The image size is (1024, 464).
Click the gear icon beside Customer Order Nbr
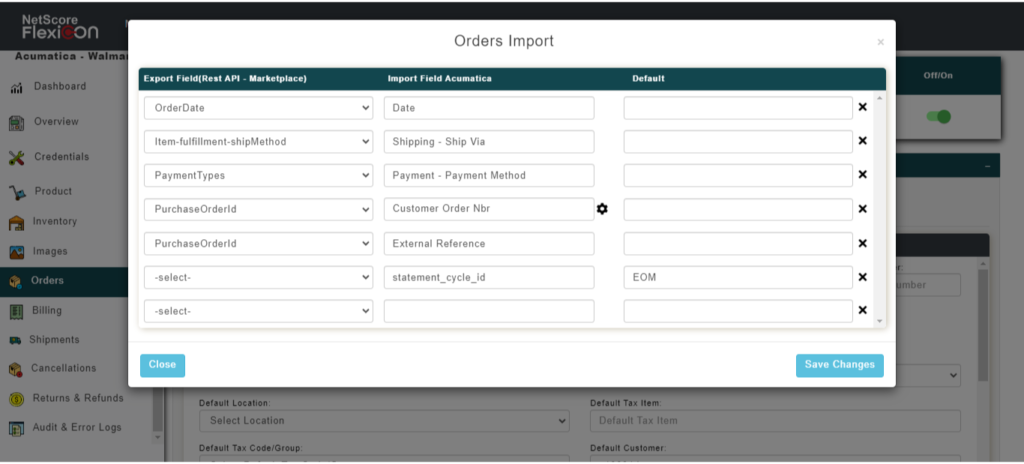(x=602, y=209)
